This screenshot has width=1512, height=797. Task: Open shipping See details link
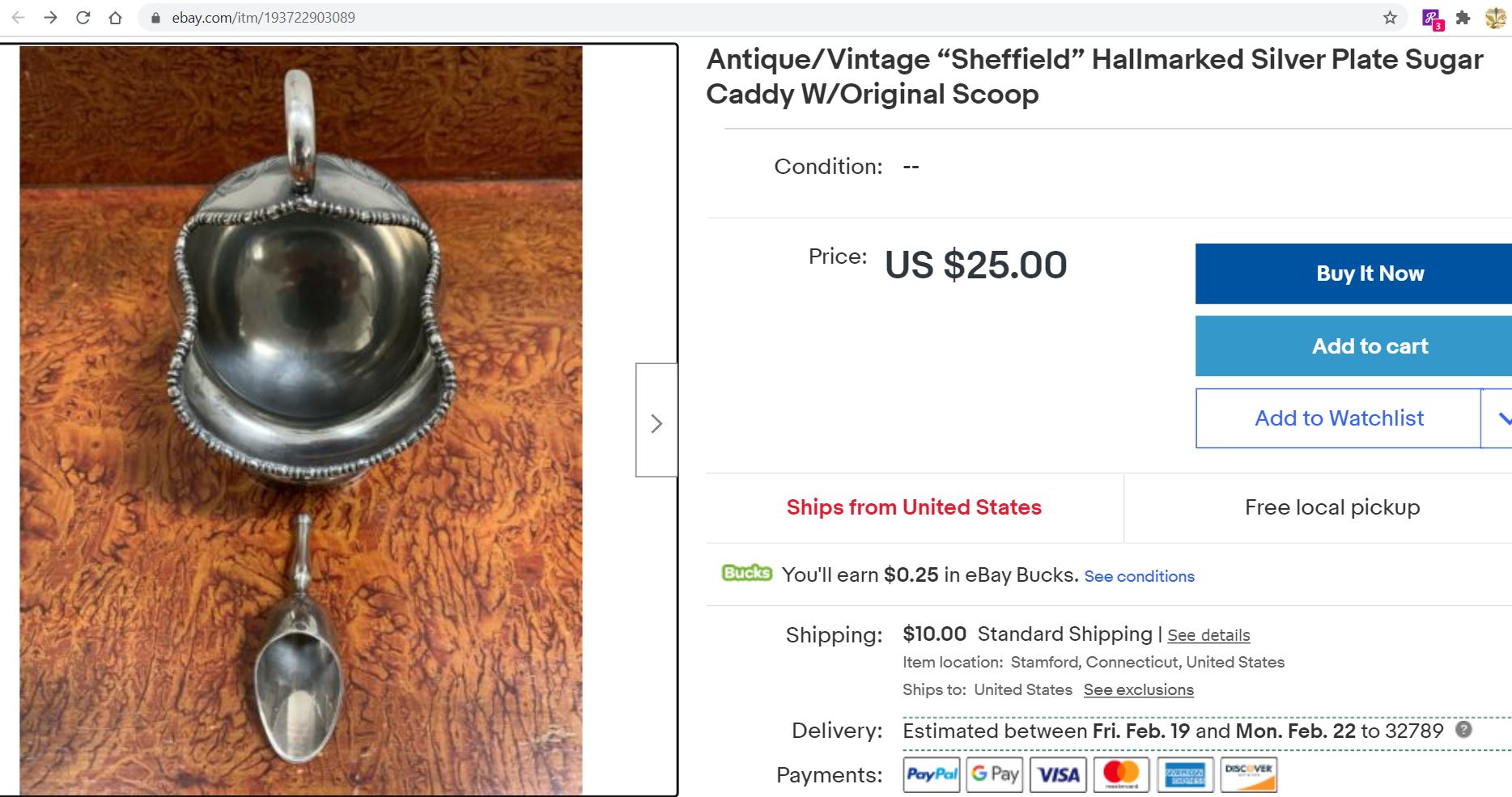coord(1208,635)
